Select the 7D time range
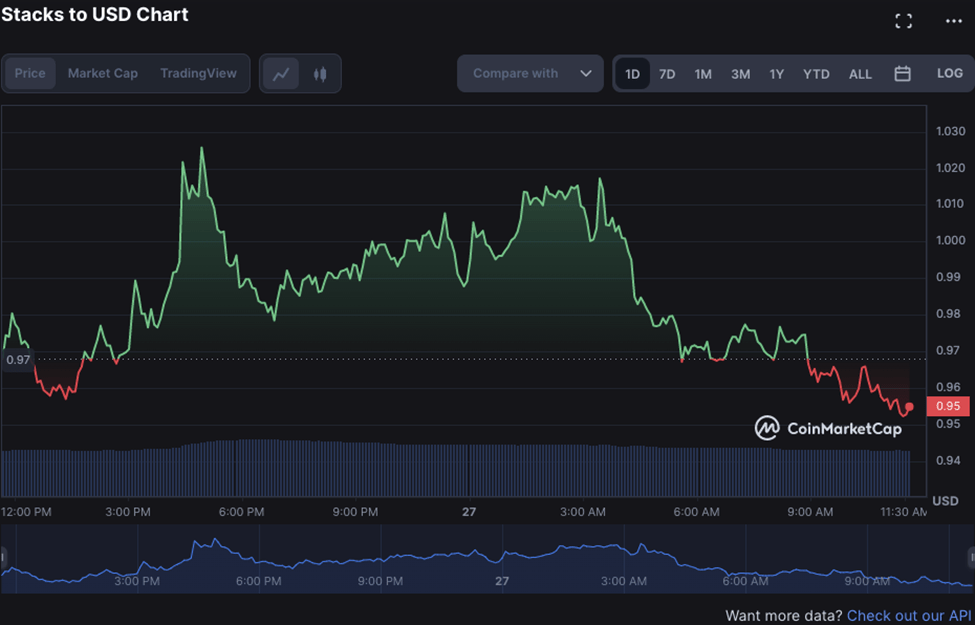The height and width of the screenshot is (625, 975). pyautogui.click(x=667, y=74)
